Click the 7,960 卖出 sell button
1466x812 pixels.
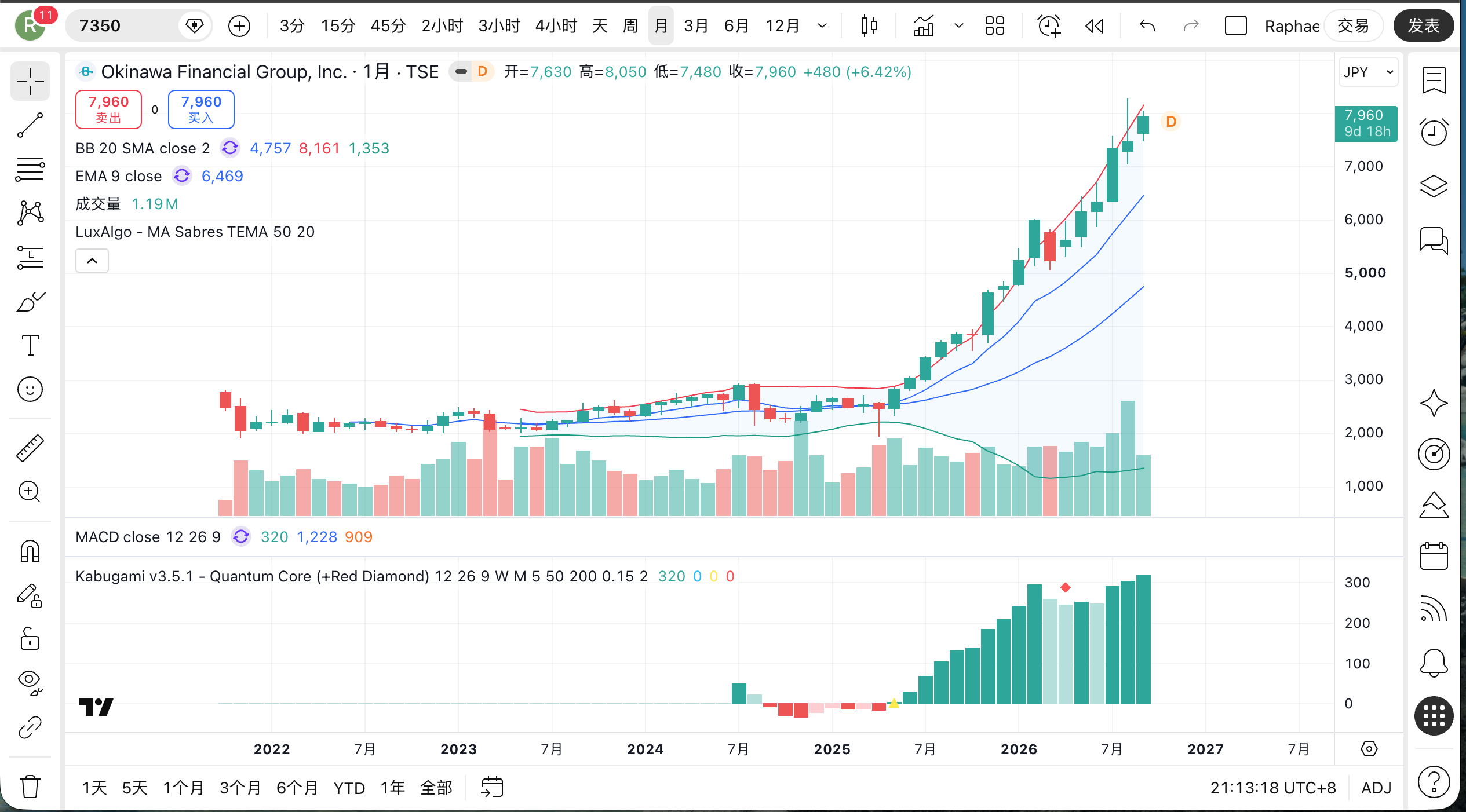pos(108,109)
